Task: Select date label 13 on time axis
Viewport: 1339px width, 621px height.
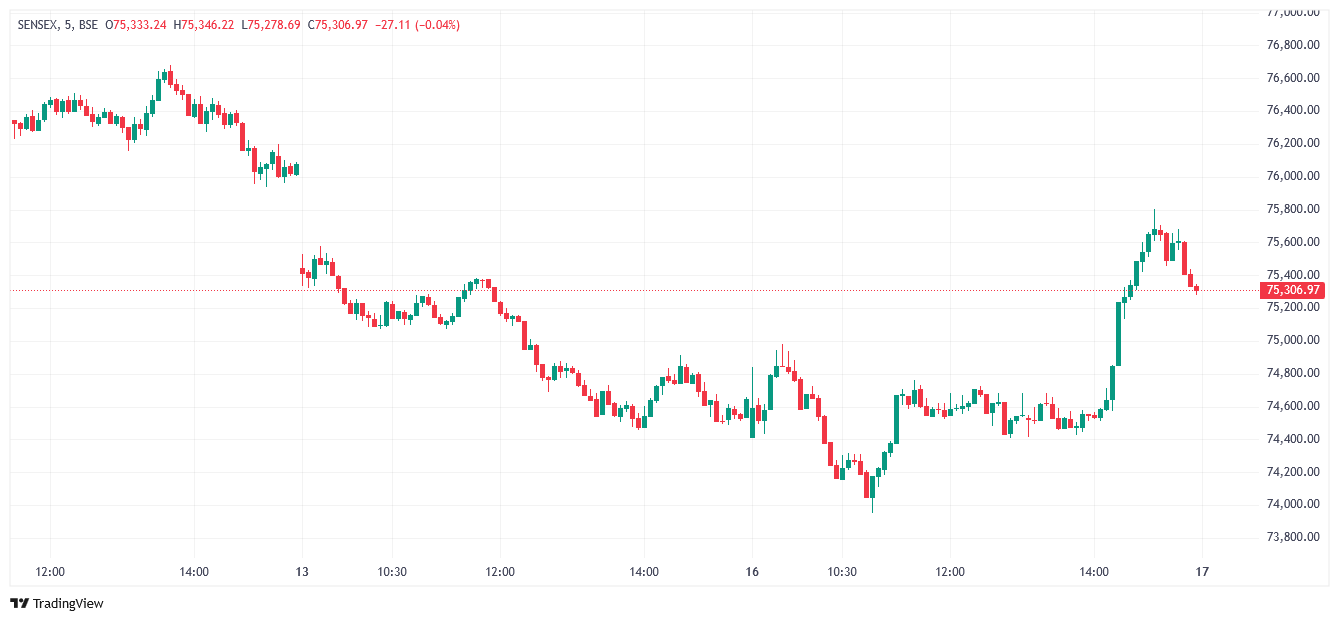Action: pyautogui.click(x=302, y=572)
